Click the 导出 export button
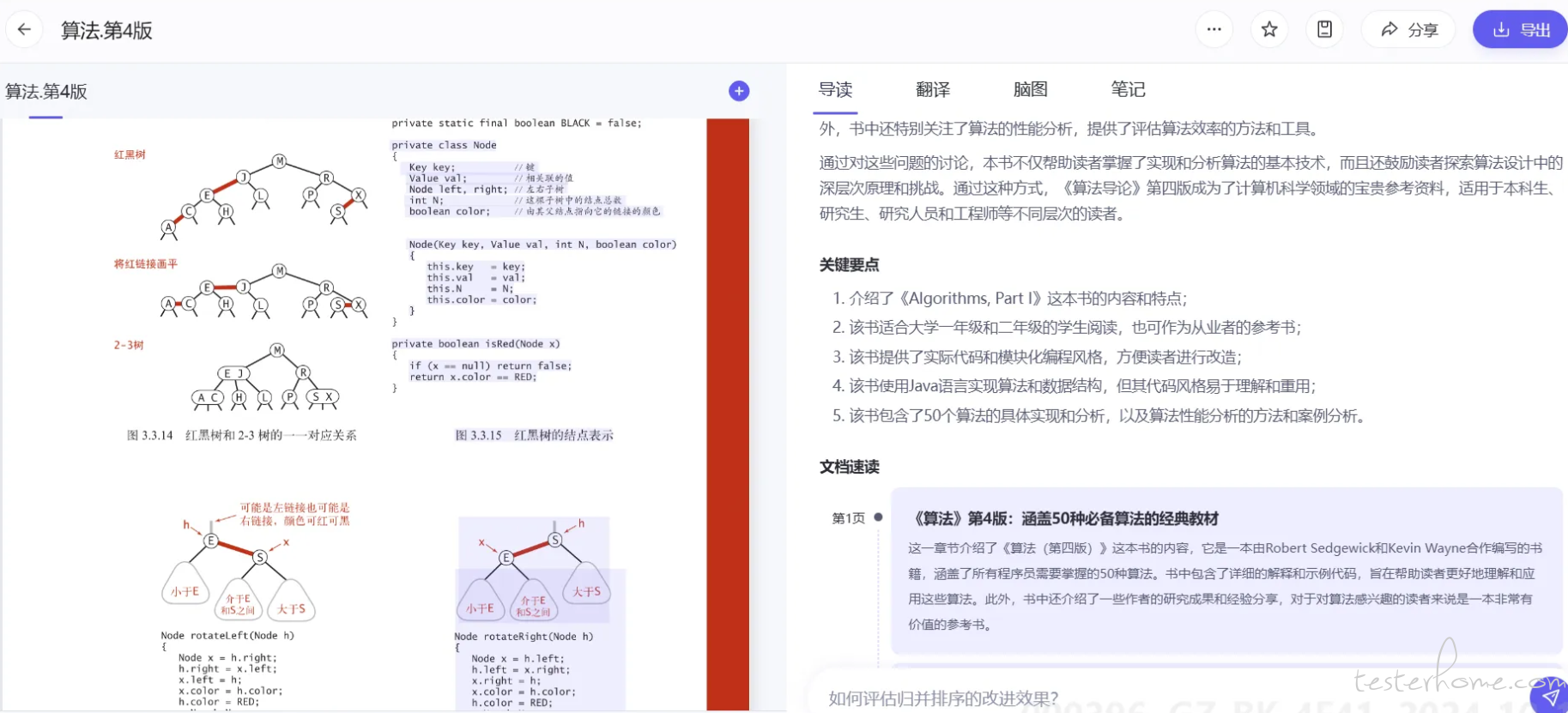This screenshot has width=1568, height=713. point(1521,30)
